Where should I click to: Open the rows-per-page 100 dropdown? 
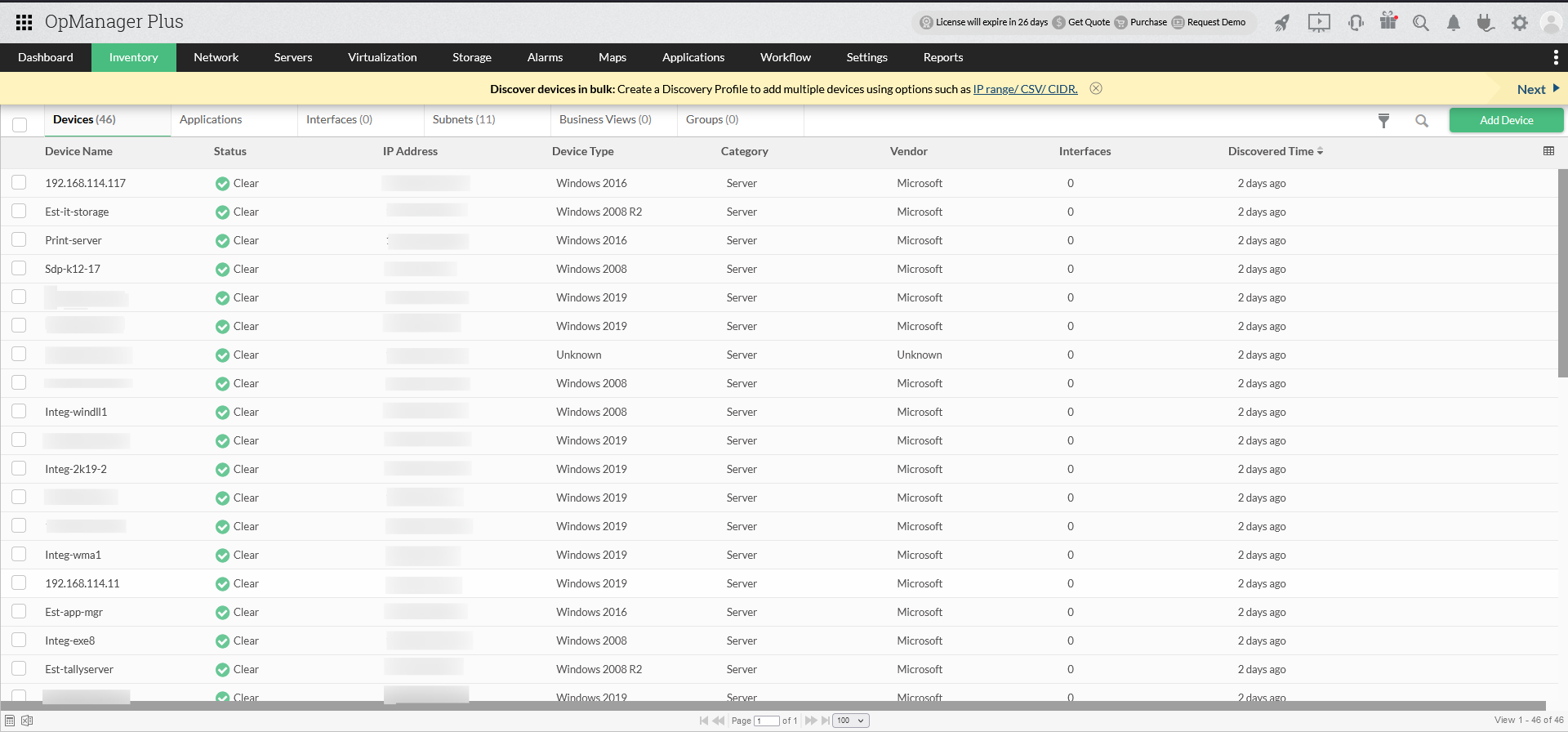pyautogui.click(x=851, y=721)
